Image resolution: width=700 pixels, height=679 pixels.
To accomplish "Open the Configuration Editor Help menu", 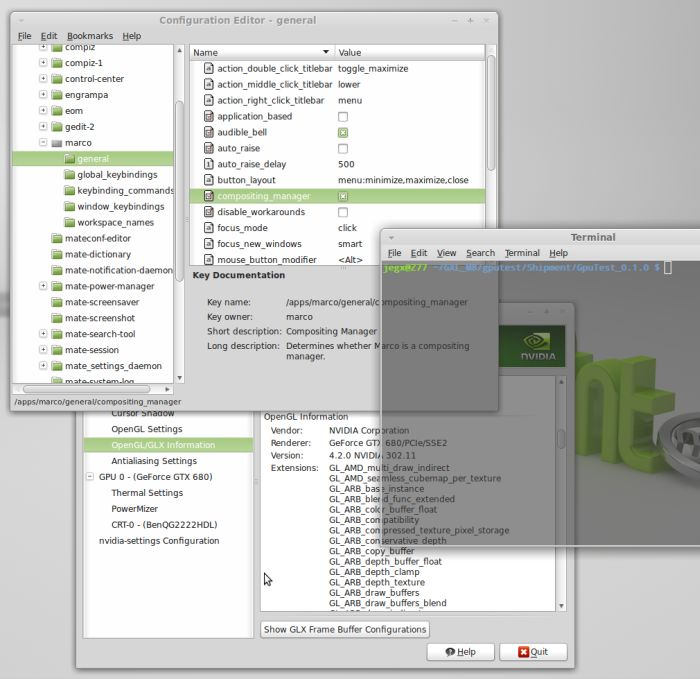I will [x=132, y=36].
